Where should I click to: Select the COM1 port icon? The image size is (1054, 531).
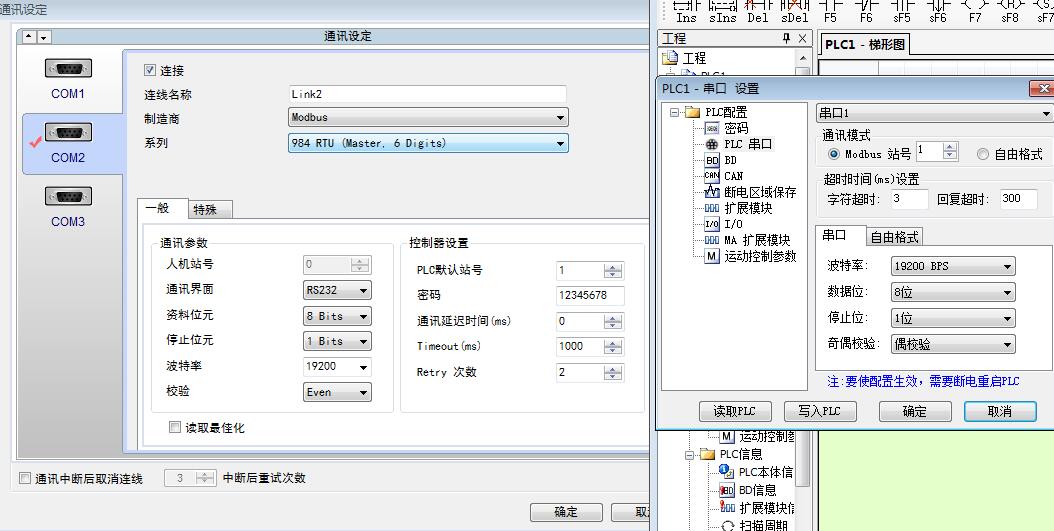click(x=68, y=70)
